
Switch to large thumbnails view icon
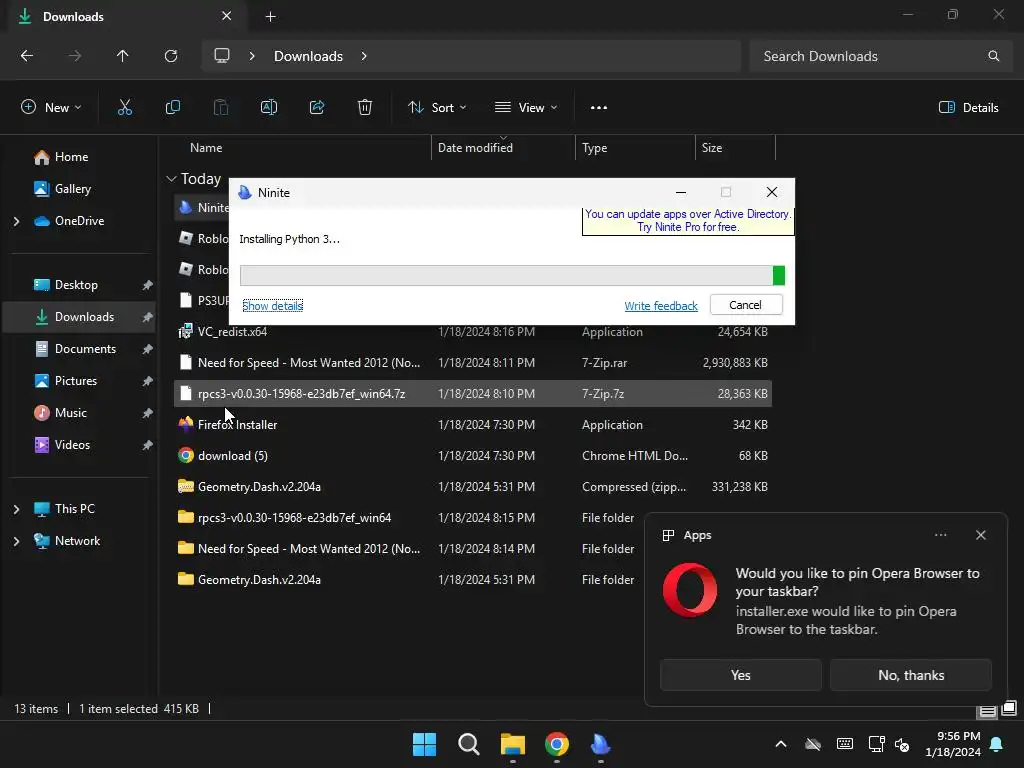1010,708
